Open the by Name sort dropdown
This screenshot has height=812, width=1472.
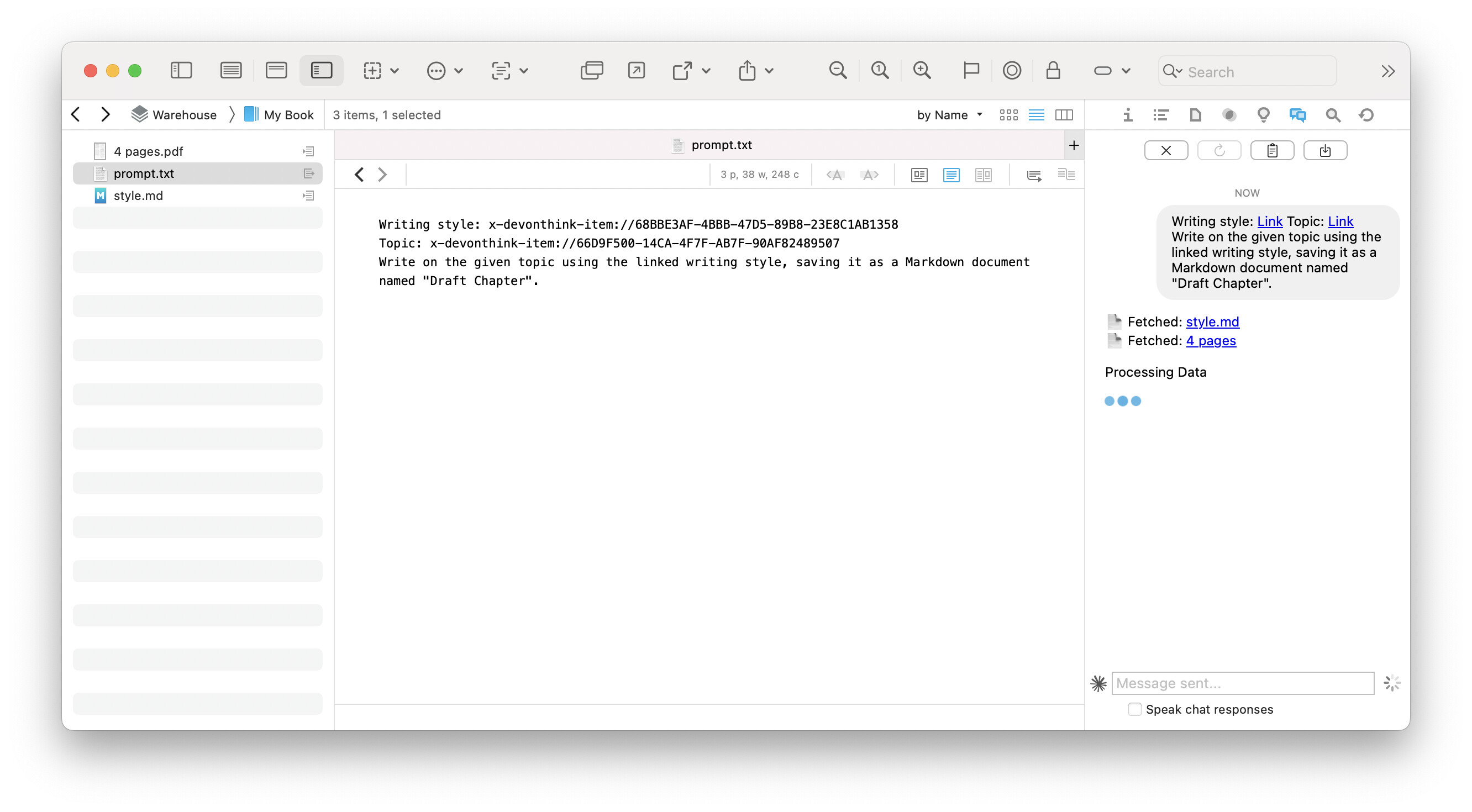[x=949, y=115]
